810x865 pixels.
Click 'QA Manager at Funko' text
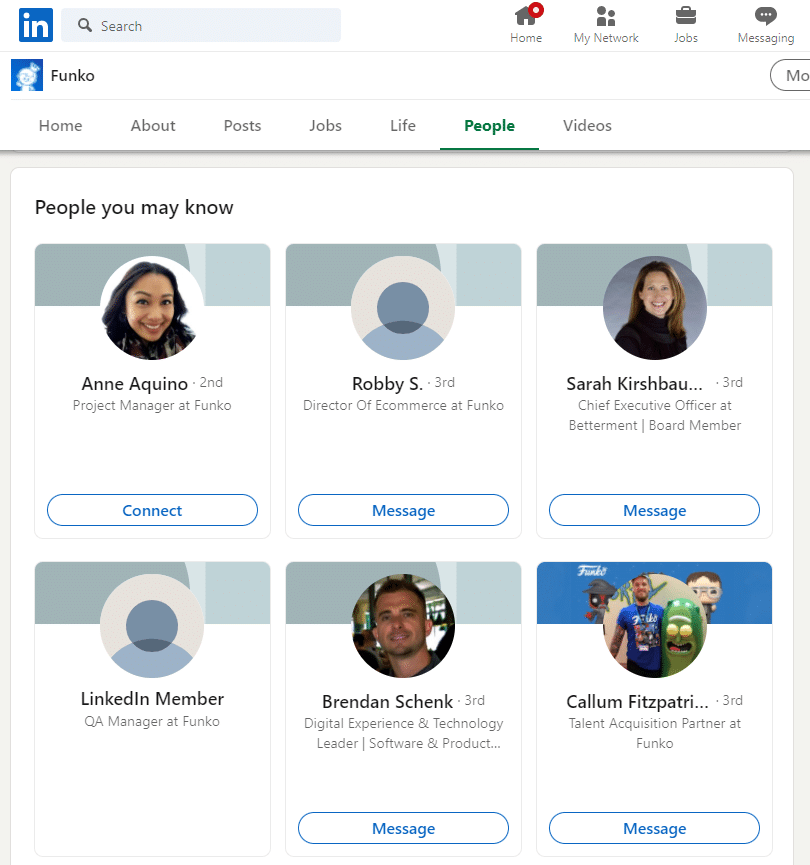pyautogui.click(x=152, y=722)
